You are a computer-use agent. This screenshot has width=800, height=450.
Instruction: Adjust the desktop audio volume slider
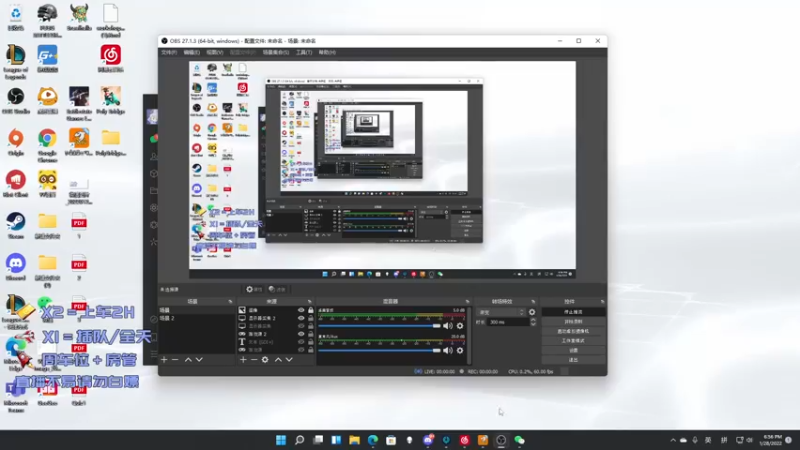(x=379, y=326)
